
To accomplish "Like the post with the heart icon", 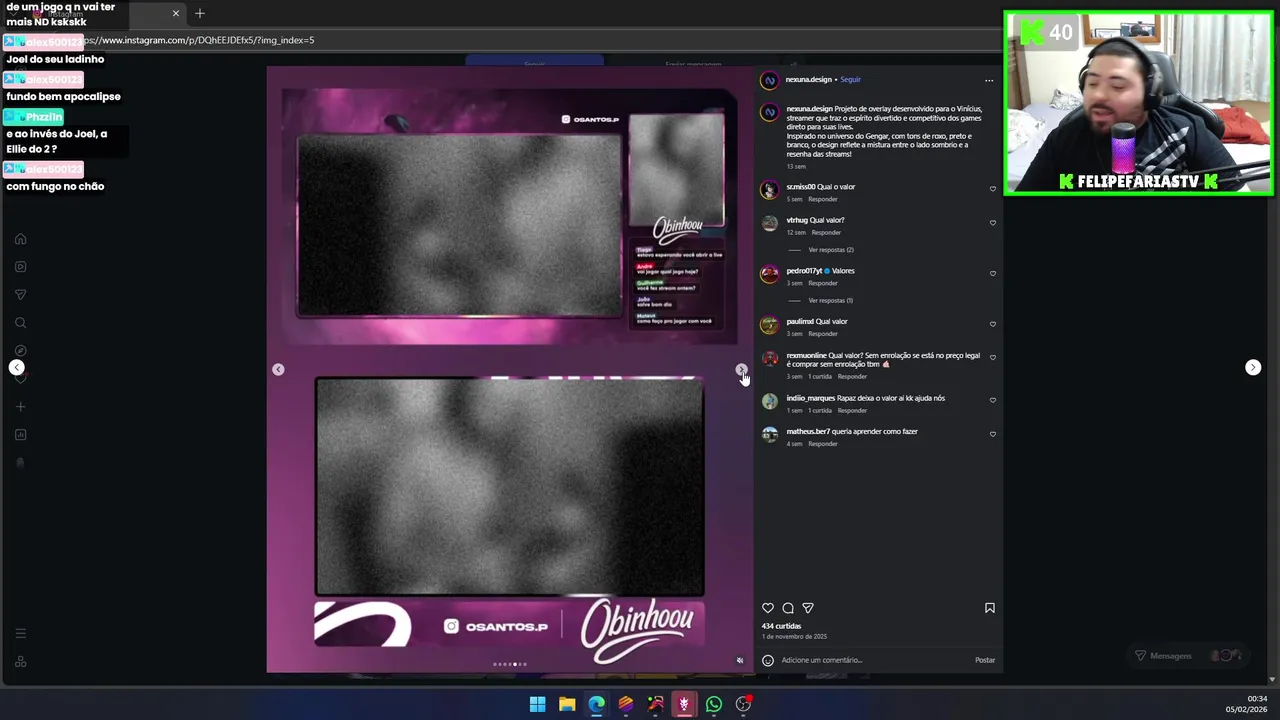I will click(x=768, y=608).
